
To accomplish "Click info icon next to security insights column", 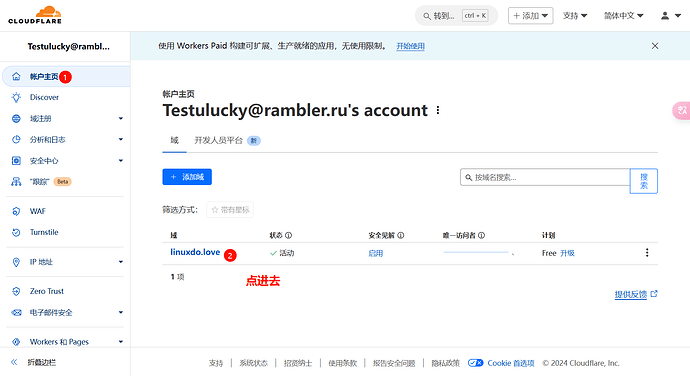I will (400, 236).
